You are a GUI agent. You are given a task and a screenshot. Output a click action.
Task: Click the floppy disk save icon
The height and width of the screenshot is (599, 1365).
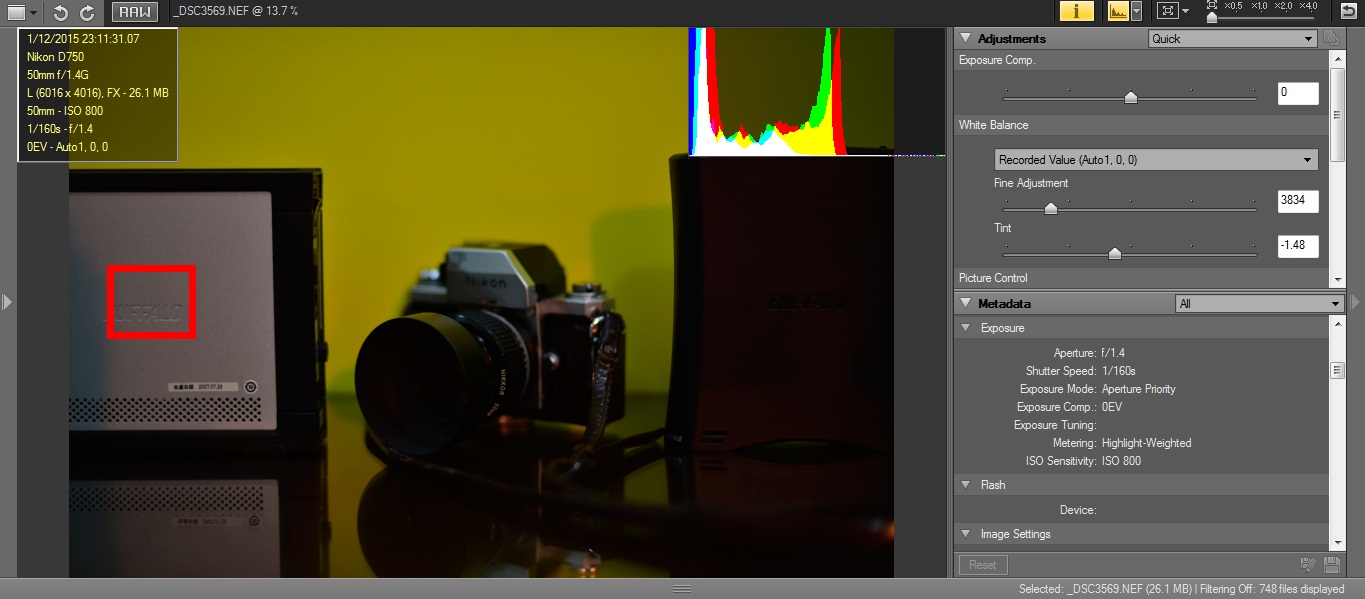pos(1331,565)
